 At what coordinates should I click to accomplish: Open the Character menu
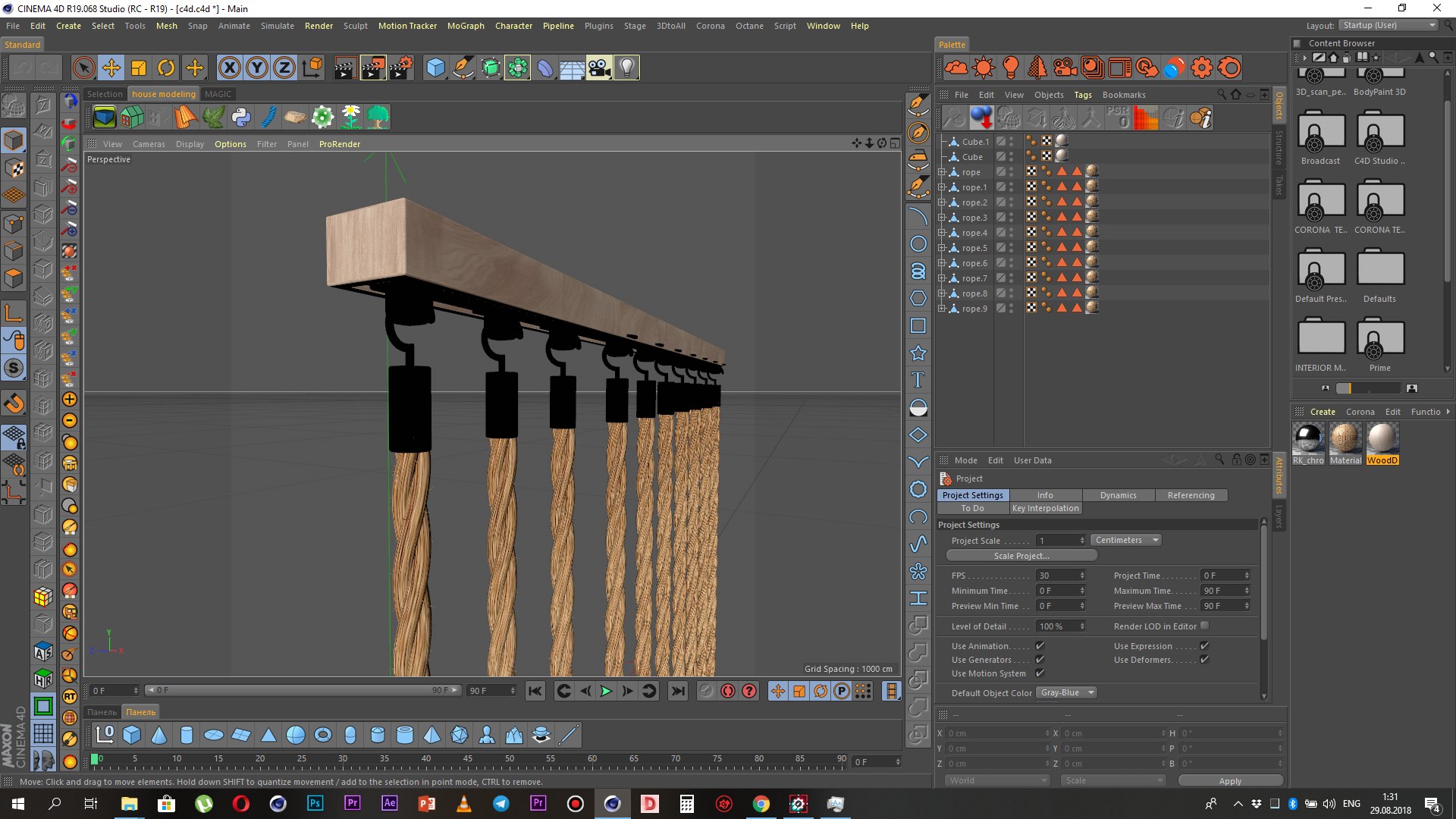(513, 26)
